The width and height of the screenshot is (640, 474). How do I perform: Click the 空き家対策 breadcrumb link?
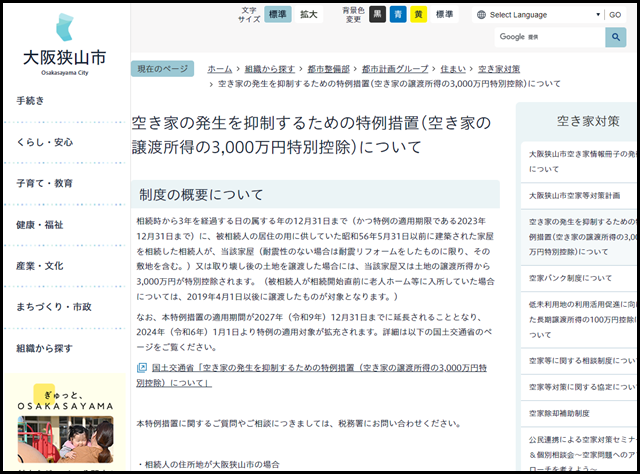pyautogui.click(x=499, y=69)
